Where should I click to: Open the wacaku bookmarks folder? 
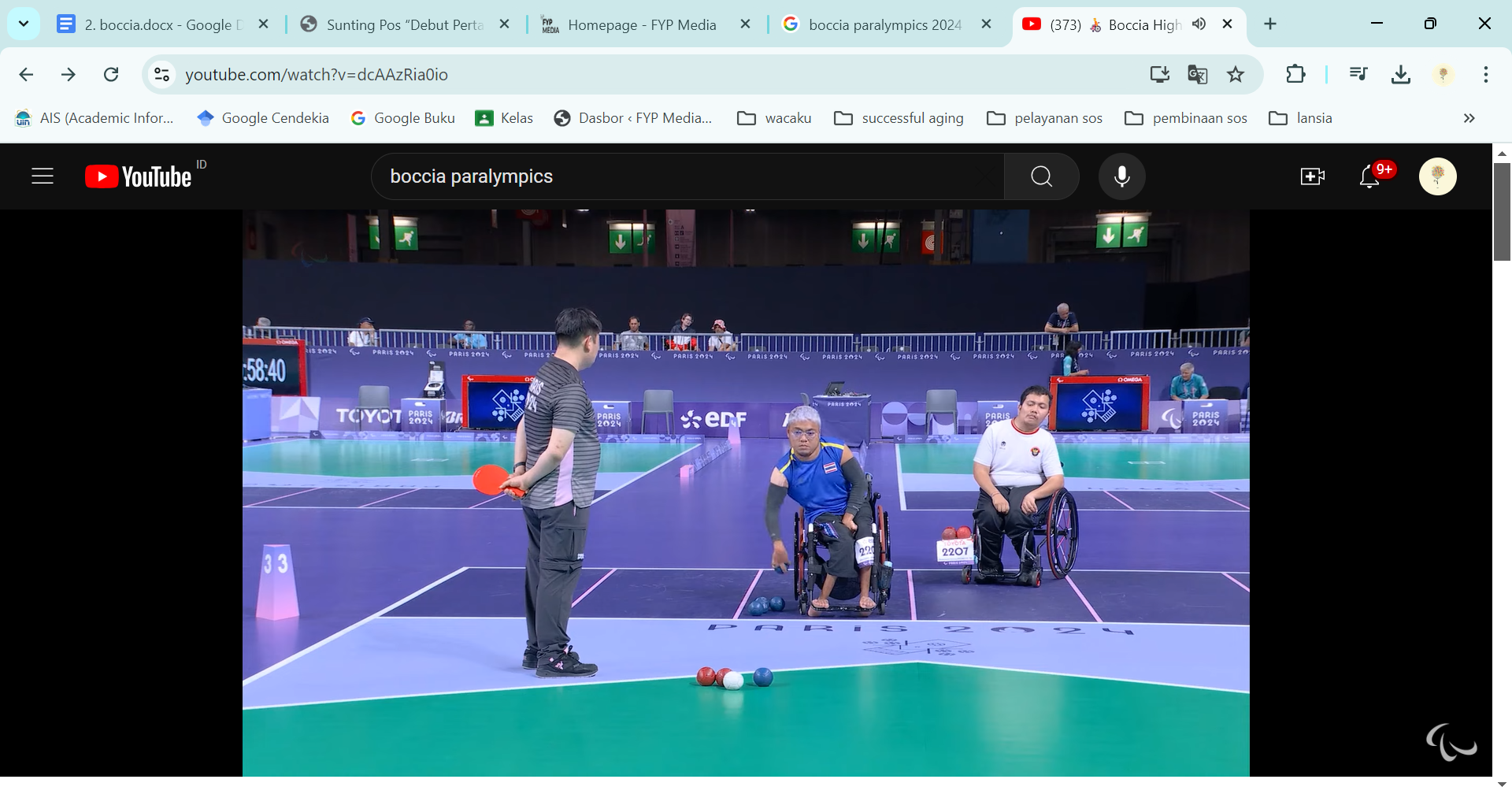click(x=773, y=118)
